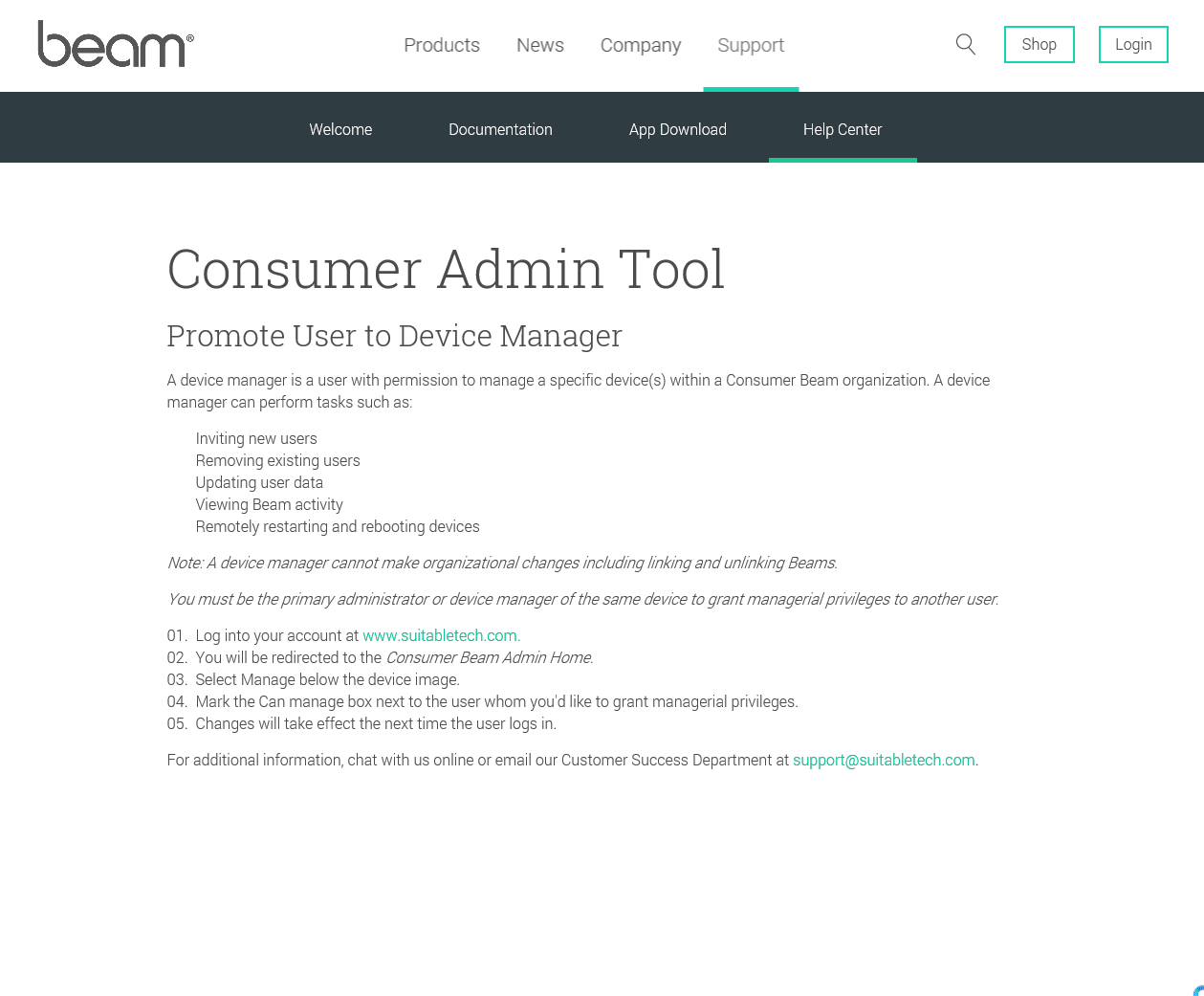
Task: Click the primary administrator requirement note
Action: [x=582, y=599]
